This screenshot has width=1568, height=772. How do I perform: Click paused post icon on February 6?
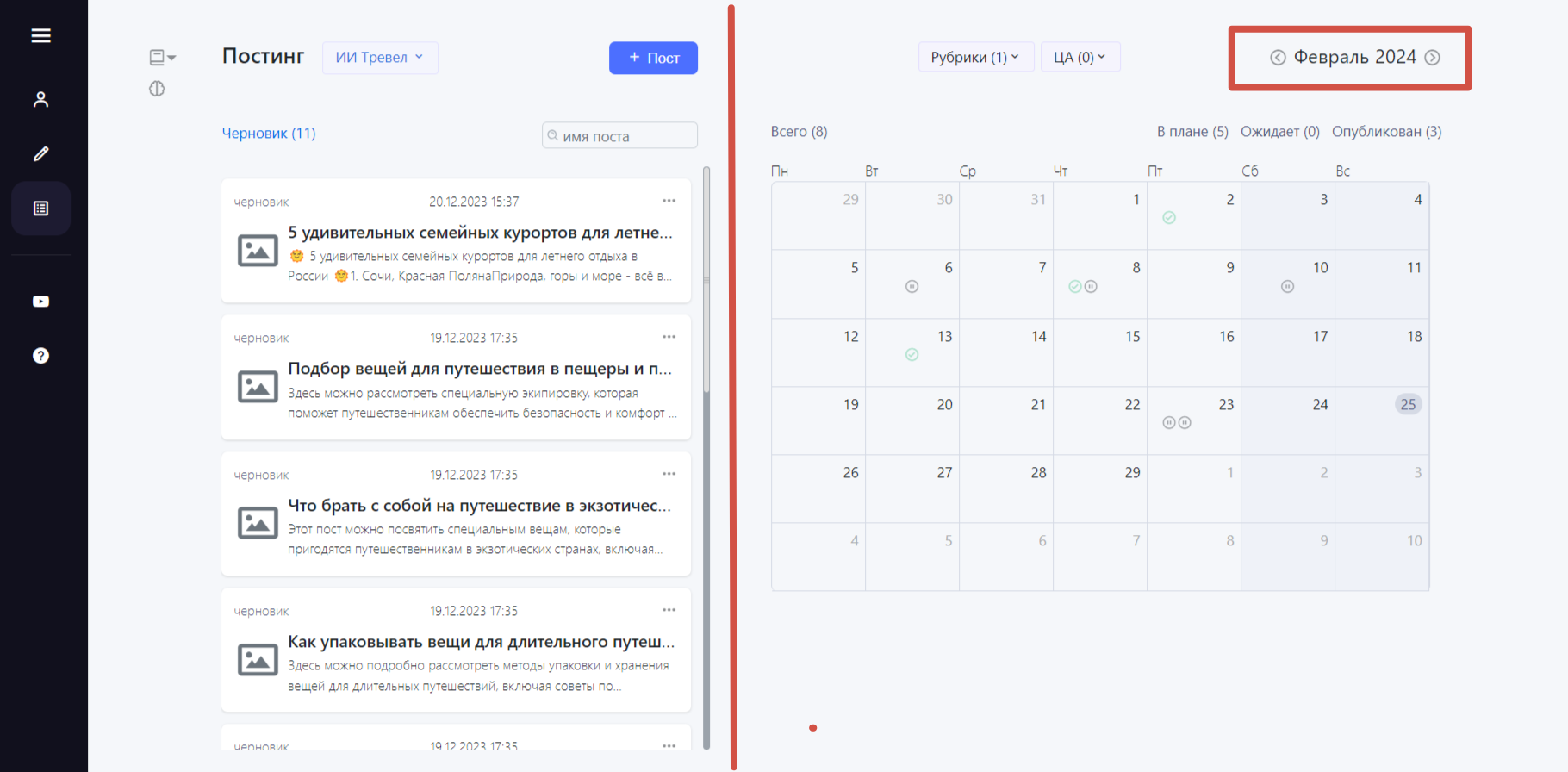(x=912, y=287)
